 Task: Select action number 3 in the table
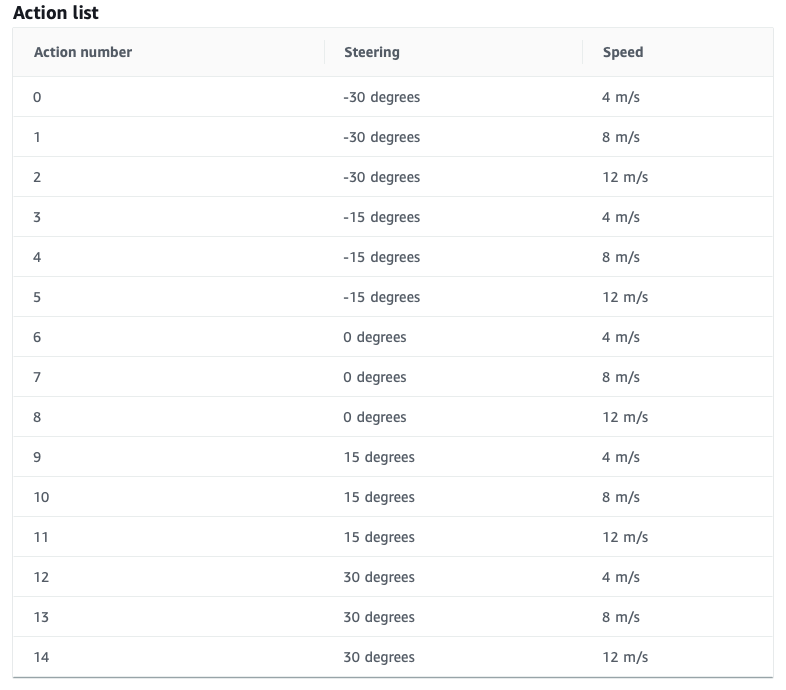[x=37, y=217]
